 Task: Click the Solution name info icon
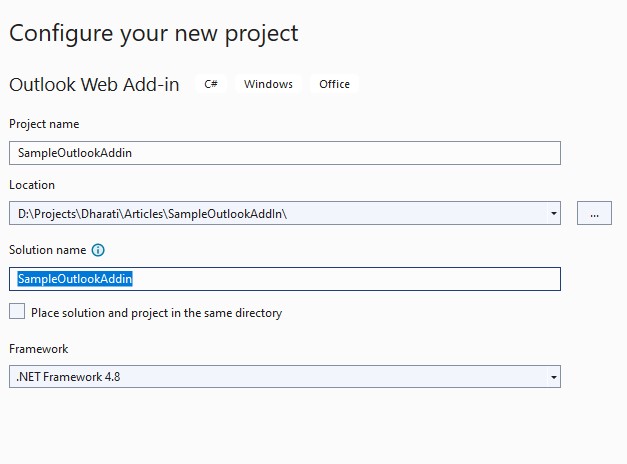tap(98, 250)
